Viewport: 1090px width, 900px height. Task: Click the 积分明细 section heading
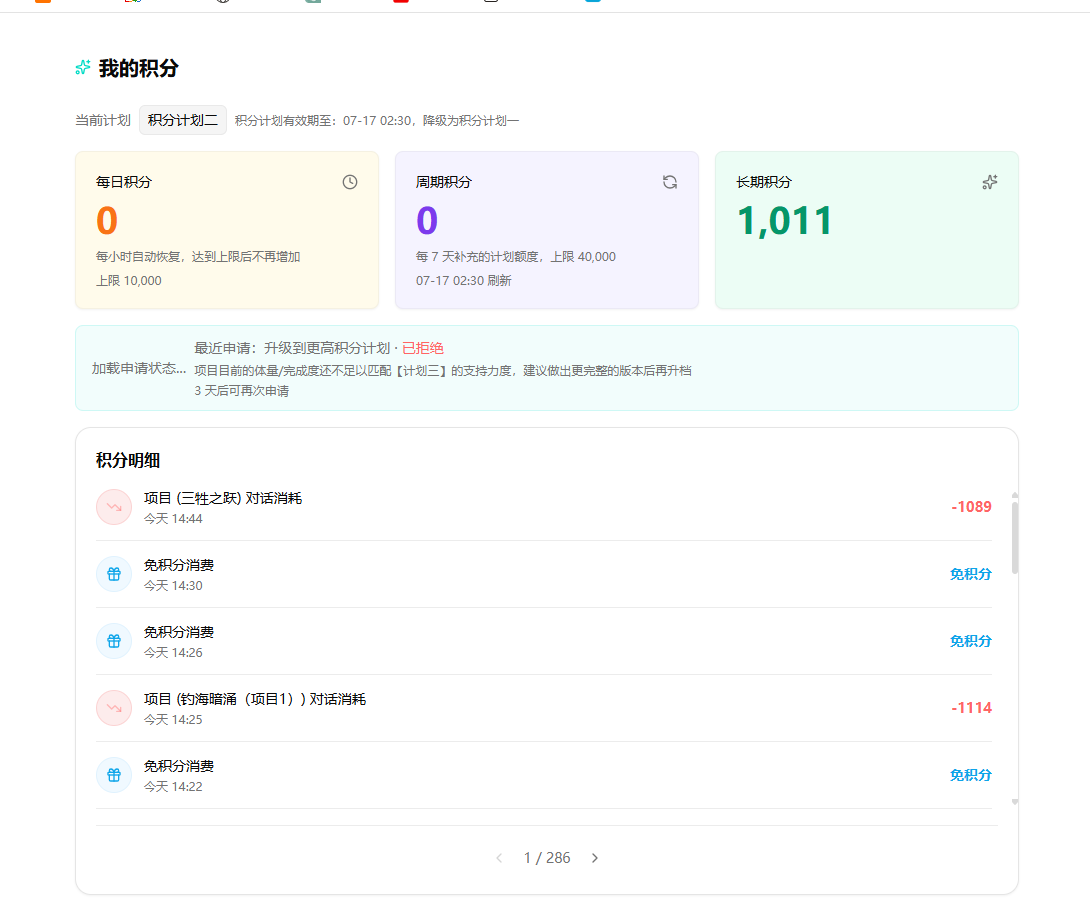[128, 460]
